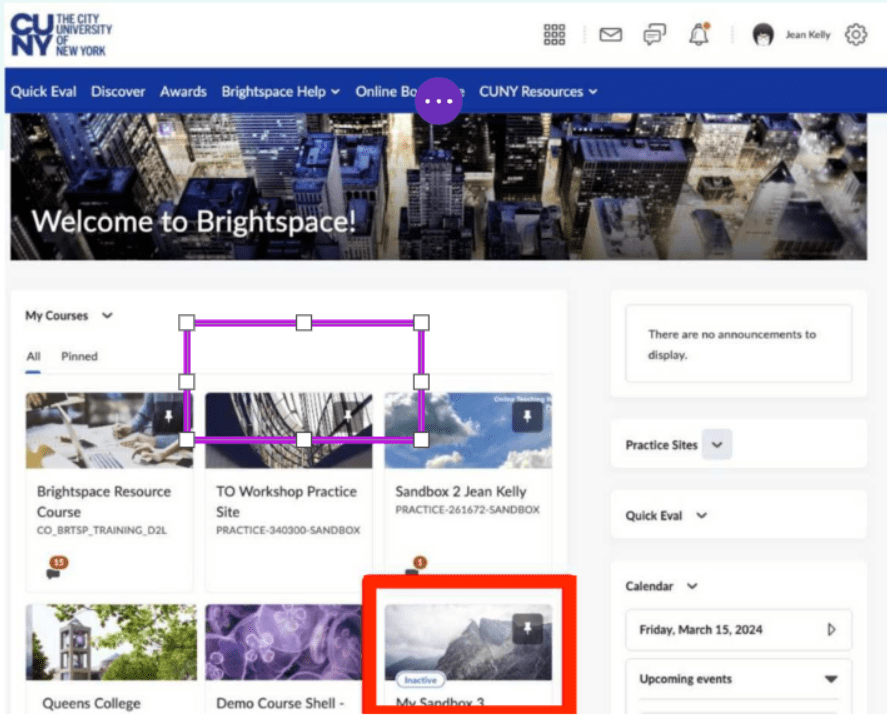Unpin Brightspace Resource Course pin icon
The image size is (887, 722).
(168, 417)
